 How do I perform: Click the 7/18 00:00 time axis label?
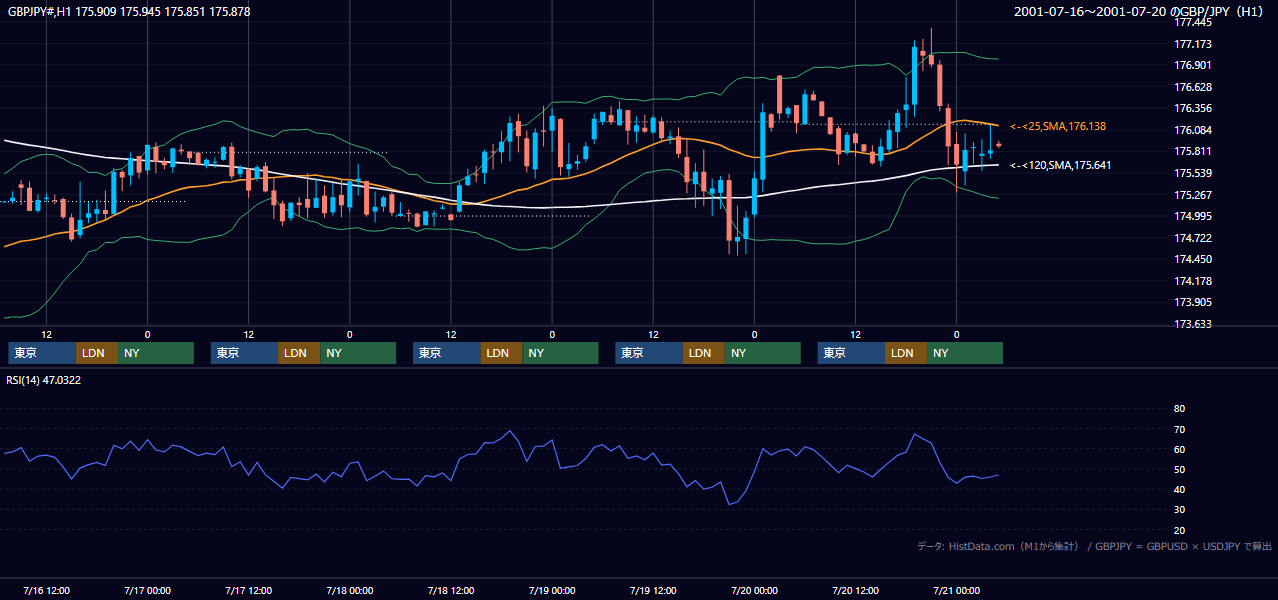349,590
